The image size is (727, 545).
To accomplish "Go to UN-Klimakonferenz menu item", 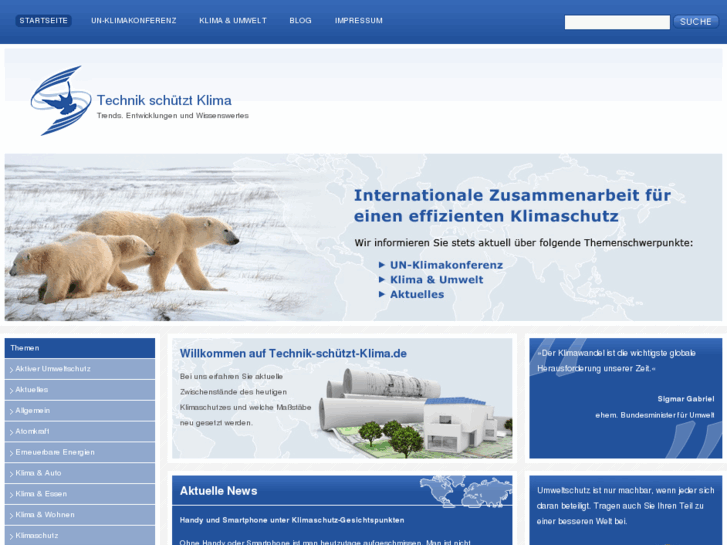I will click(x=134, y=21).
